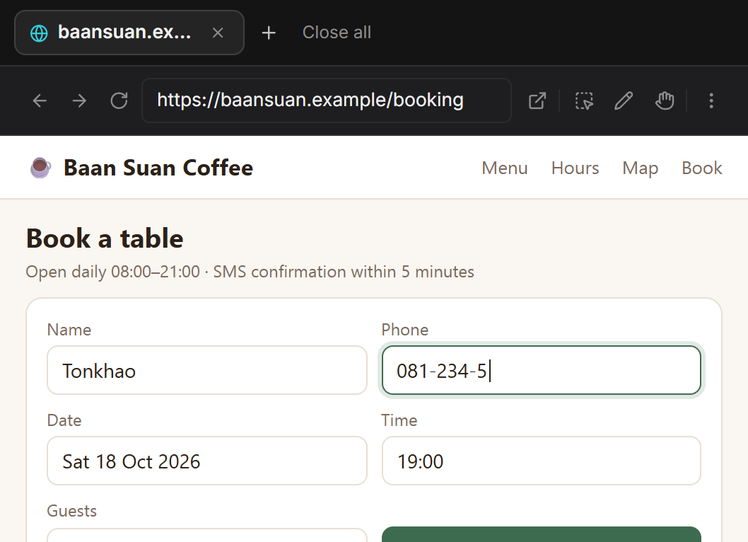Click Close all tabs
Image resolution: width=748 pixels, height=542 pixels.
point(336,32)
